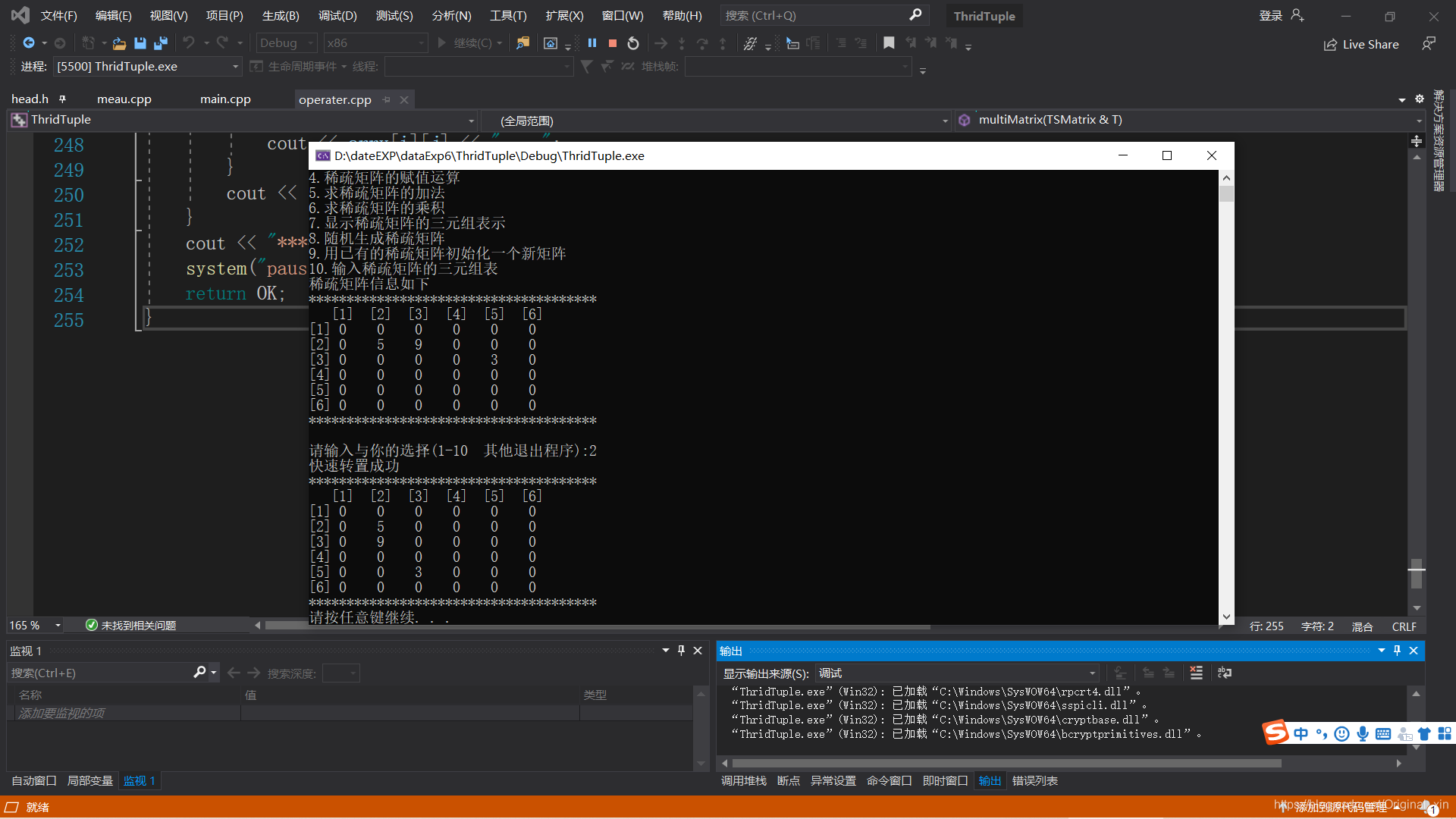This screenshot has height=819, width=1456.
Task: Toggle auto-hide pin on 监视 1 panel
Action: (x=681, y=651)
